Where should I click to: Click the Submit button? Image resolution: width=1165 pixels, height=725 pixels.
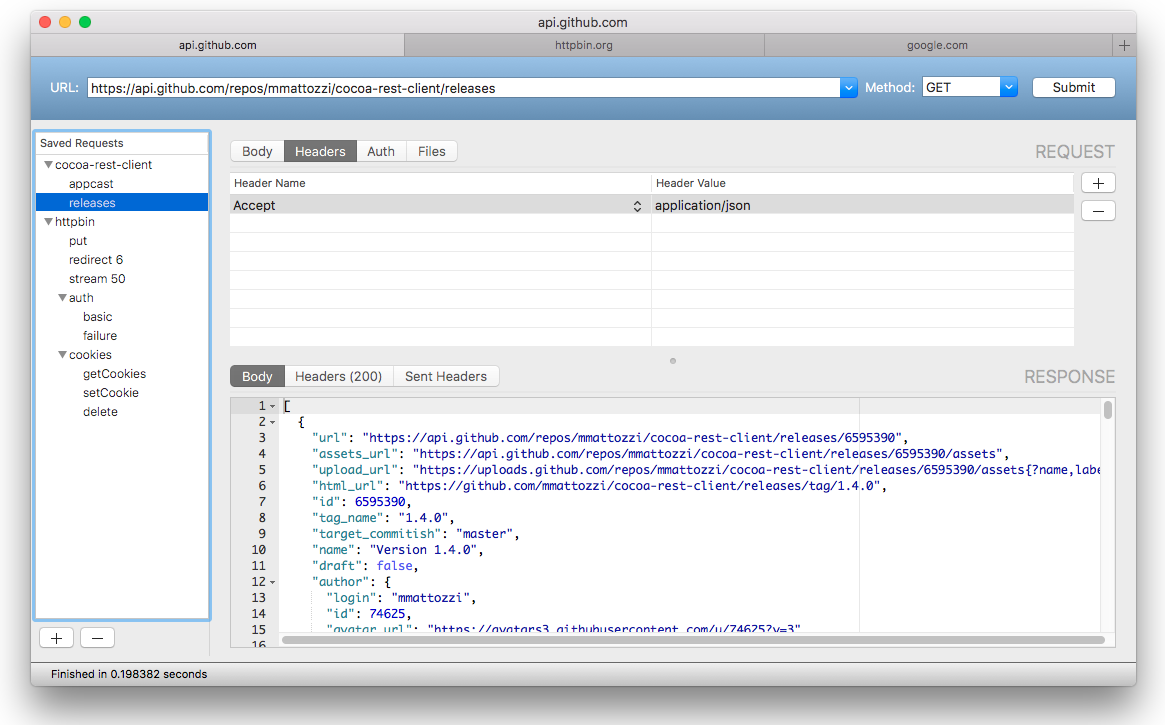point(1074,88)
